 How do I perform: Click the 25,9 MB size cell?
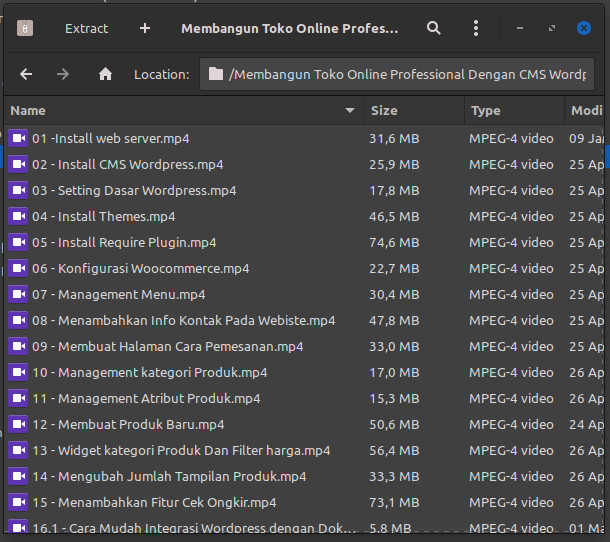point(394,165)
